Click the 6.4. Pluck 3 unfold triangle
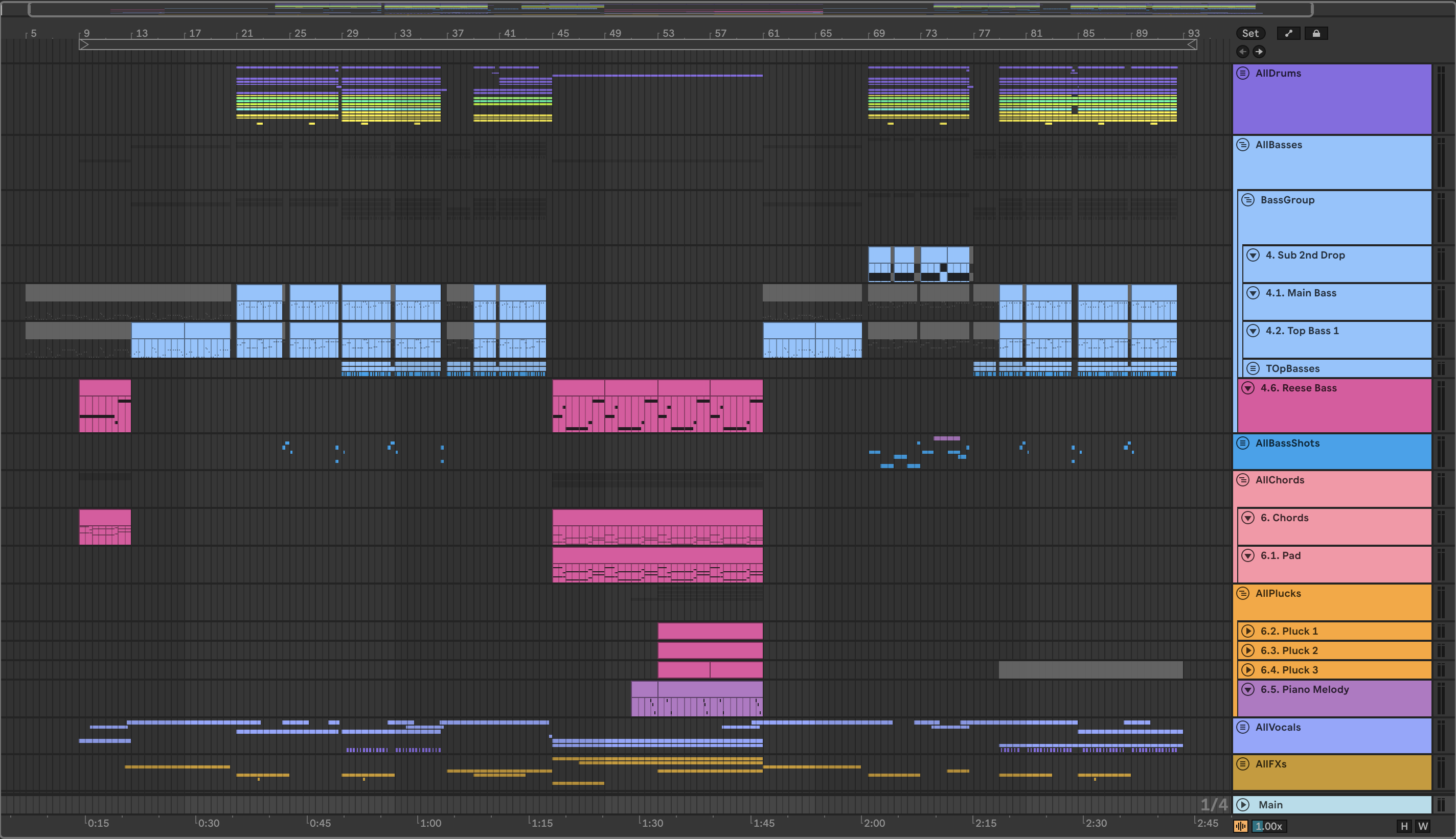This screenshot has height=839, width=1456. (1248, 670)
